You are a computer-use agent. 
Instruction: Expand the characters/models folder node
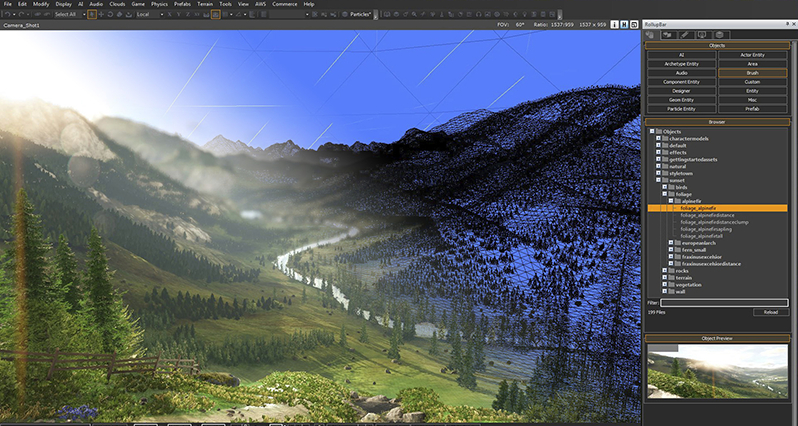[658, 137]
